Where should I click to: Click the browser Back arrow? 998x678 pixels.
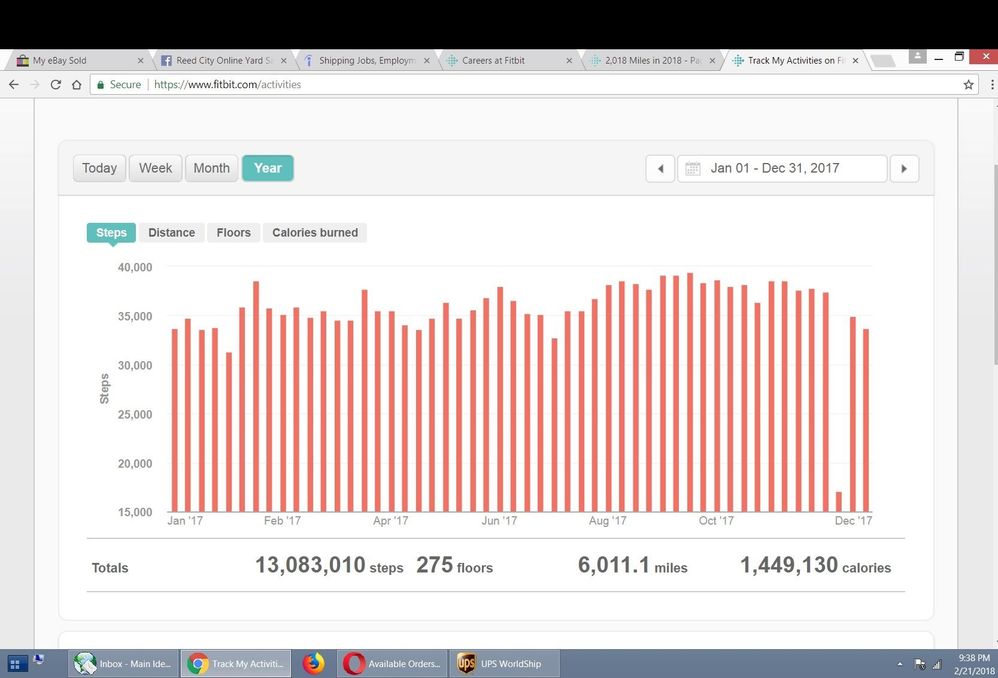14,85
